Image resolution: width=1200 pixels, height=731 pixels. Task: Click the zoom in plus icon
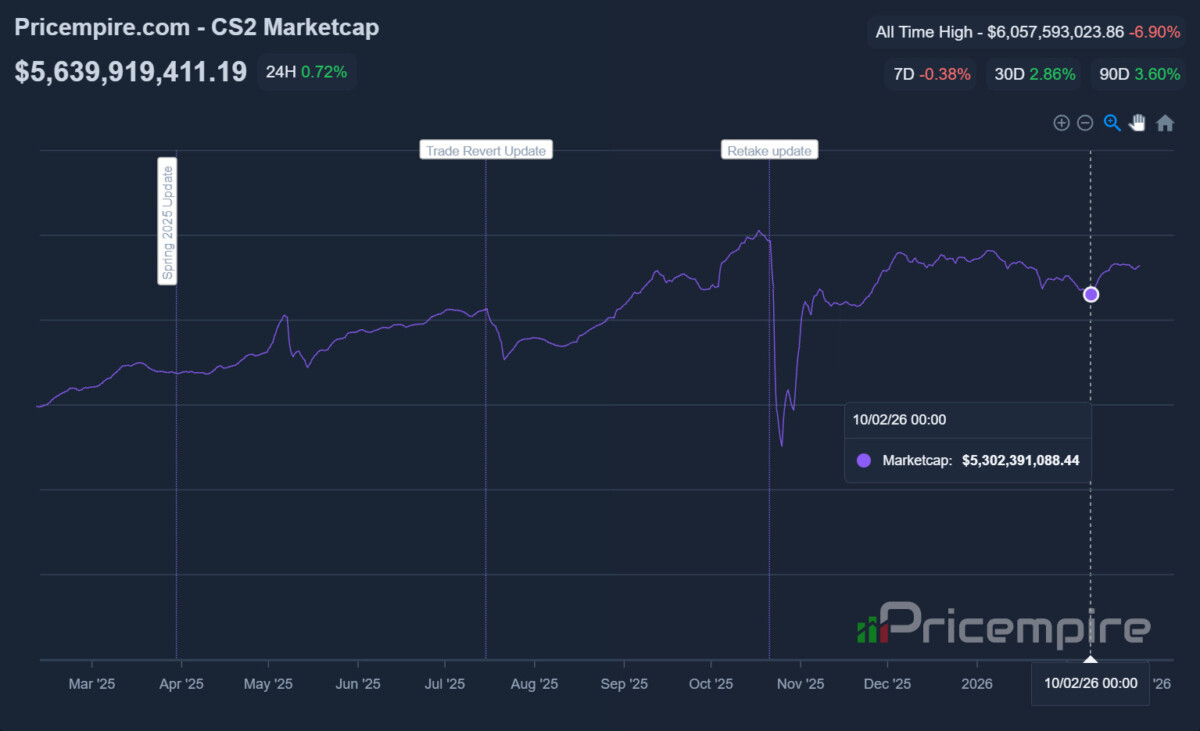(1061, 123)
